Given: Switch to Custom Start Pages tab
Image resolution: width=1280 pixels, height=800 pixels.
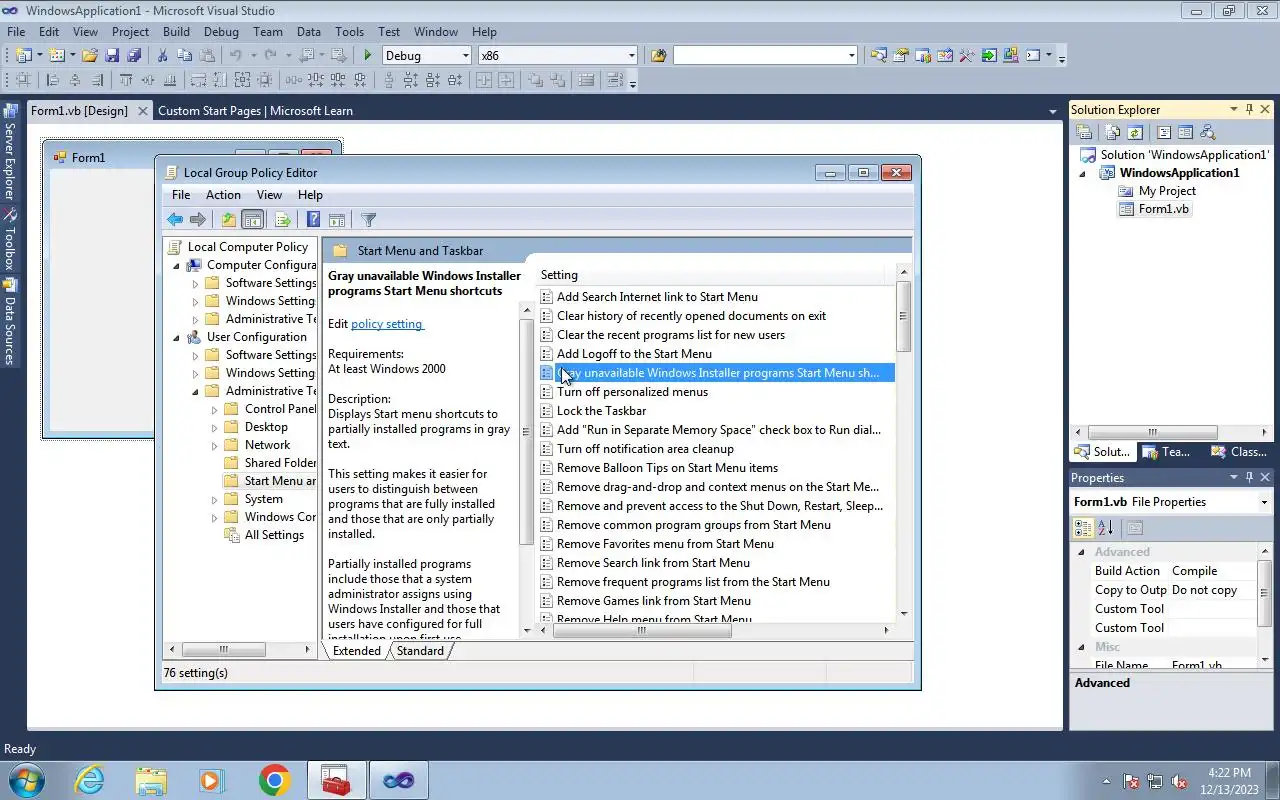Looking at the screenshot, I should coord(255,111).
